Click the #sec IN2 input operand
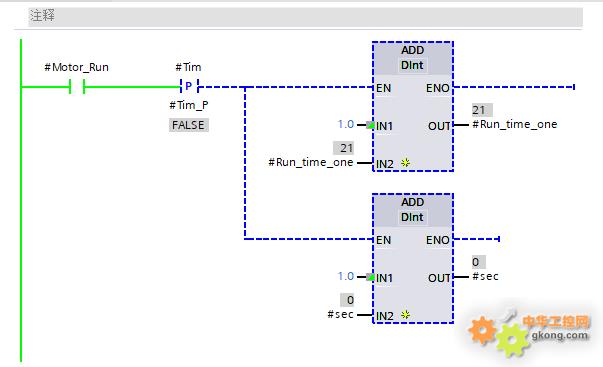Image resolution: width=603 pixels, height=367 pixels. pyautogui.click(x=340, y=314)
